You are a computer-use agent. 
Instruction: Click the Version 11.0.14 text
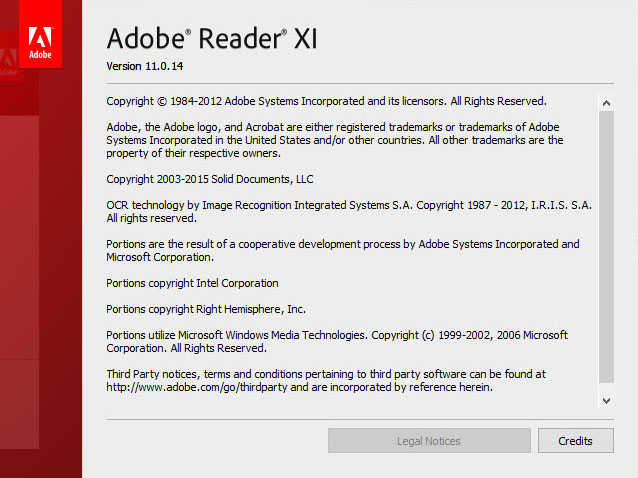[x=145, y=66]
